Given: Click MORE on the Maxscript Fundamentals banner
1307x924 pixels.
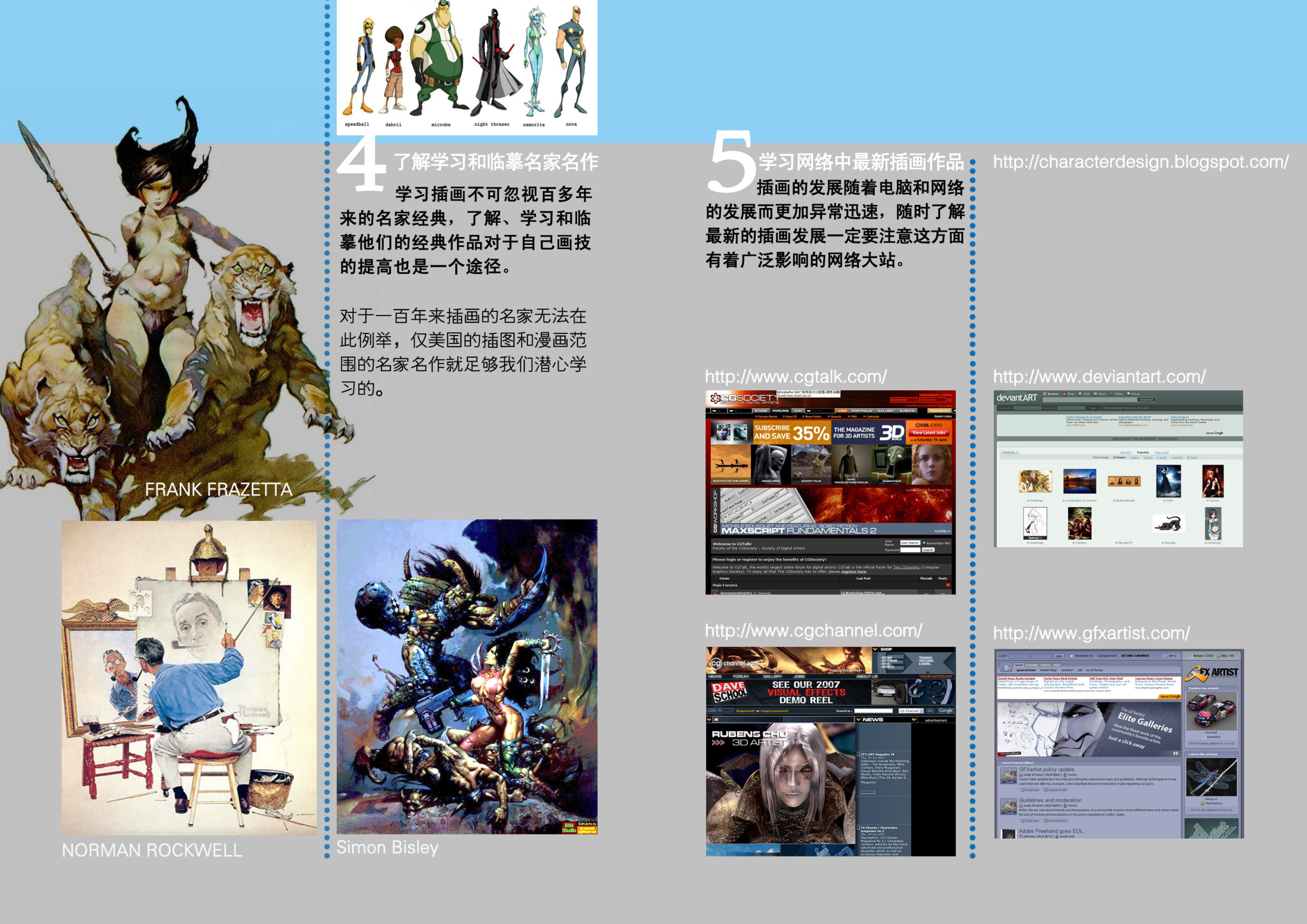Looking at the screenshot, I should (x=943, y=531).
